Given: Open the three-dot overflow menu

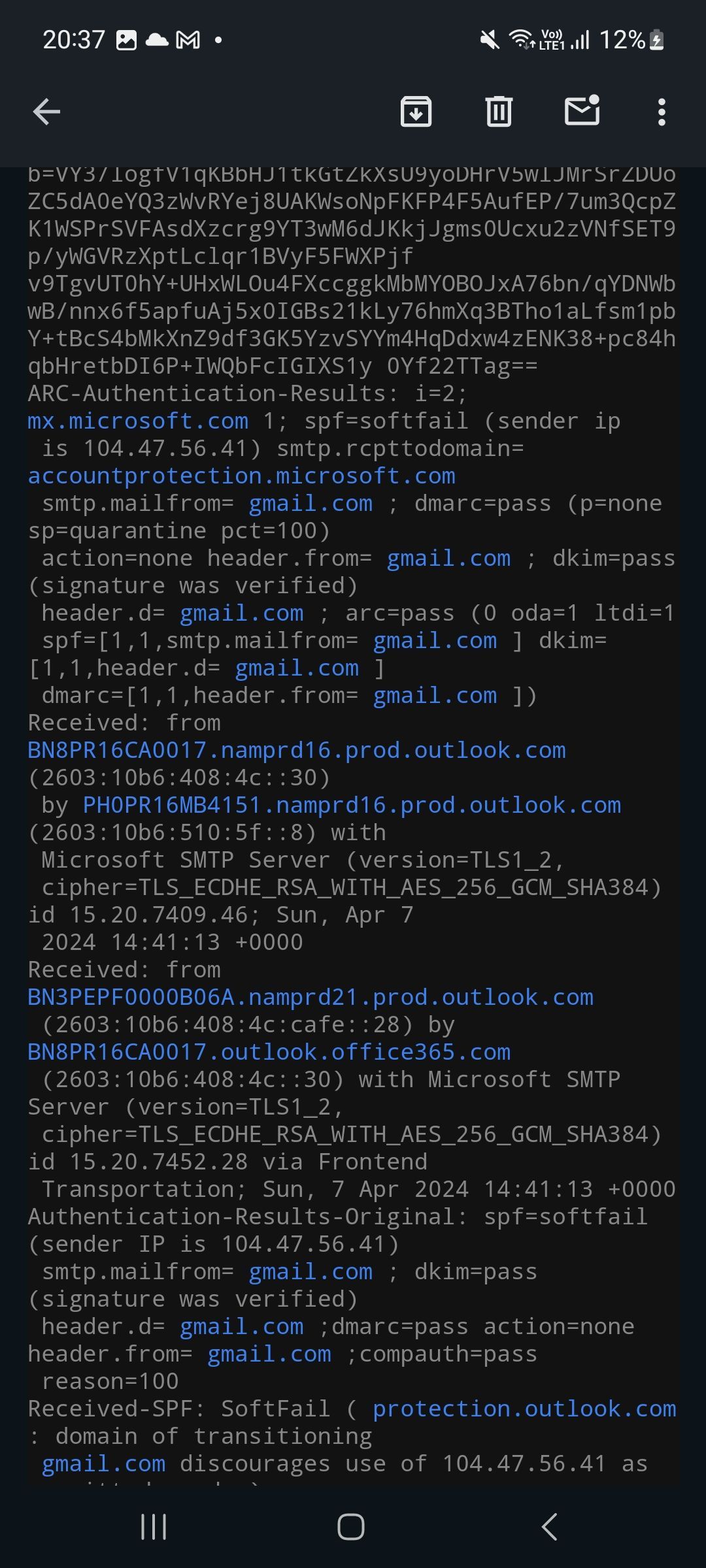Looking at the screenshot, I should tap(662, 111).
